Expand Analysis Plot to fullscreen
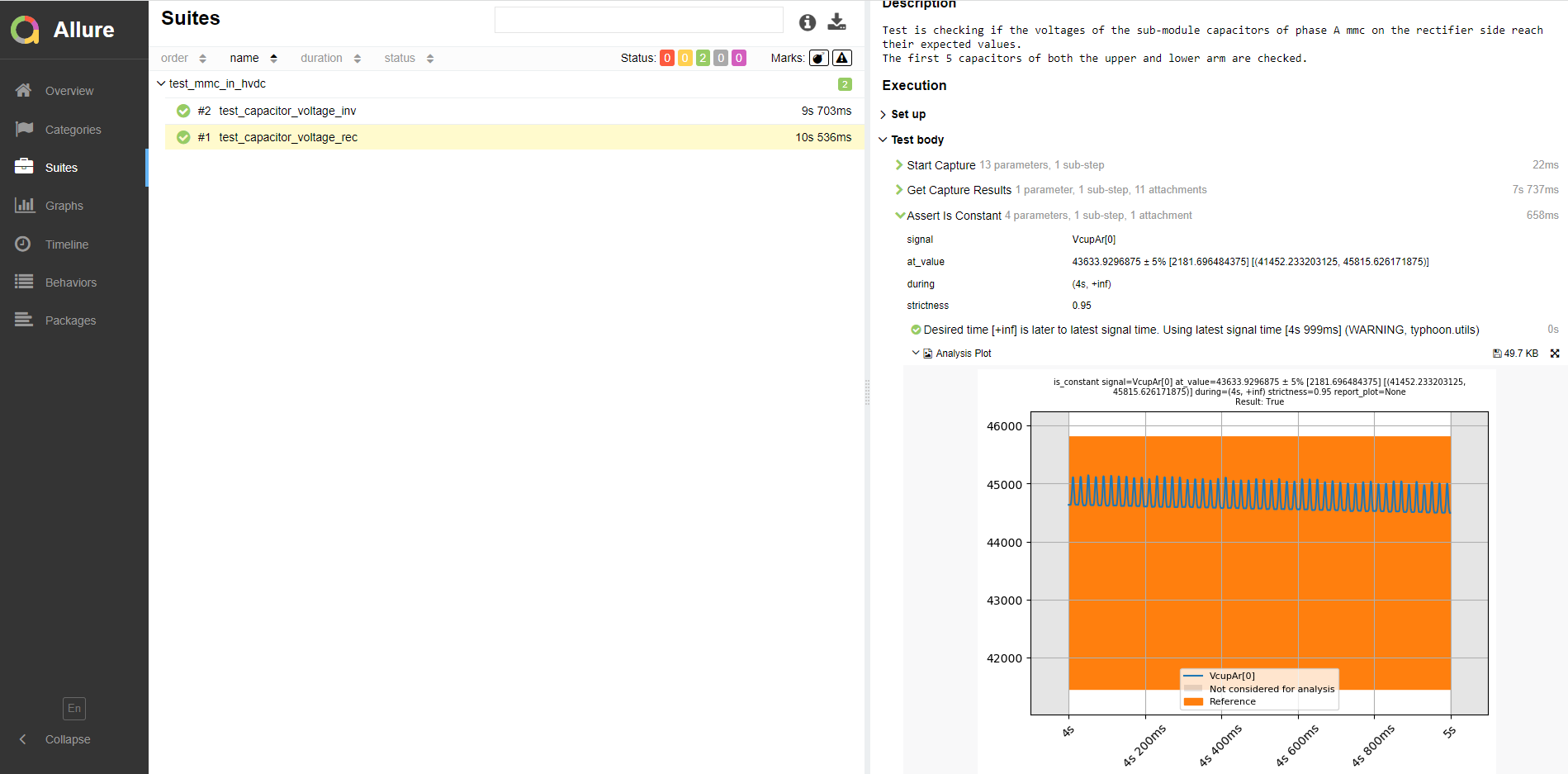The width and height of the screenshot is (1568, 774). [x=1555, y=354]
